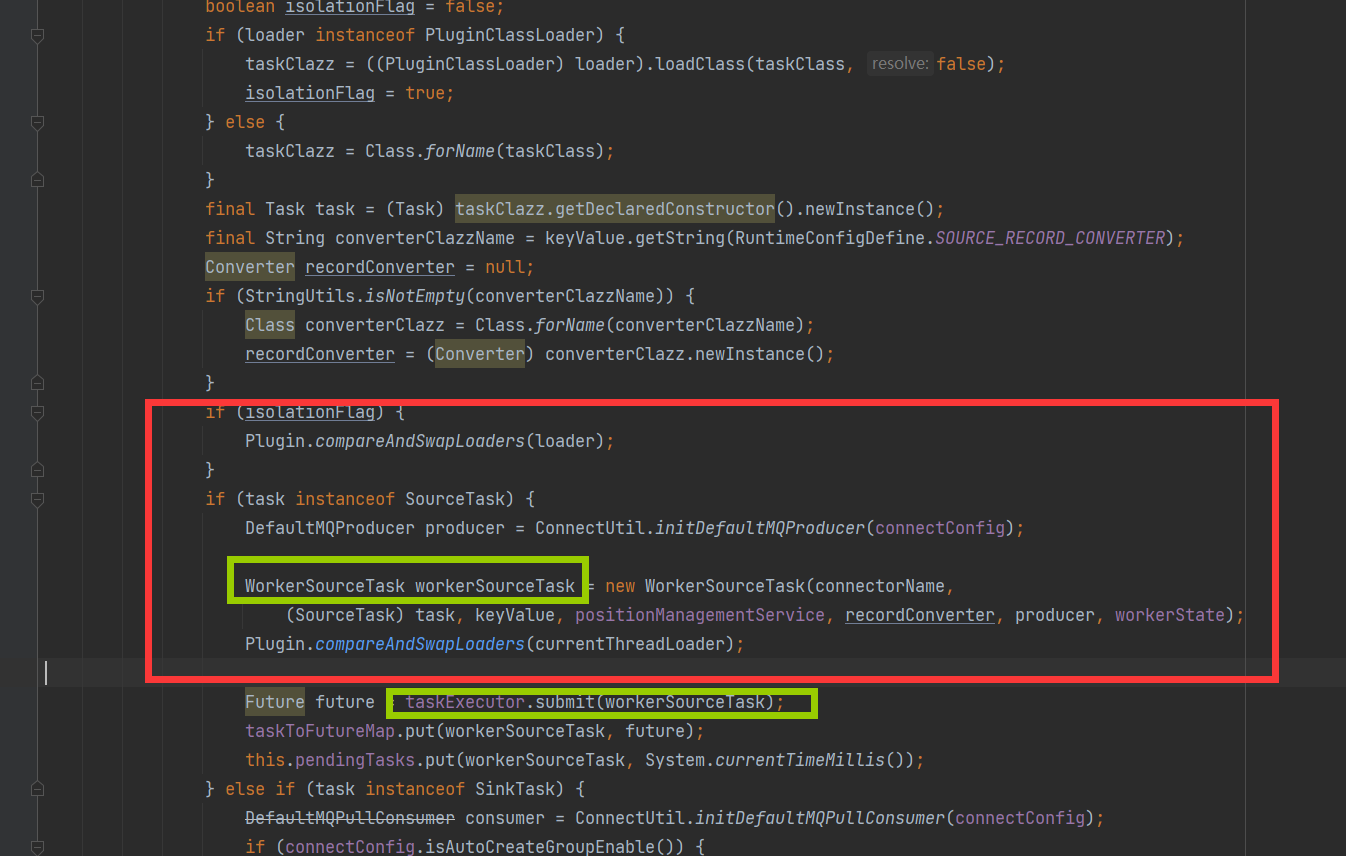Click 'taskClazz.getDeclaredConstructor' highlighted call
Viewport: 1346px width, 856px height.
point(615,209)
